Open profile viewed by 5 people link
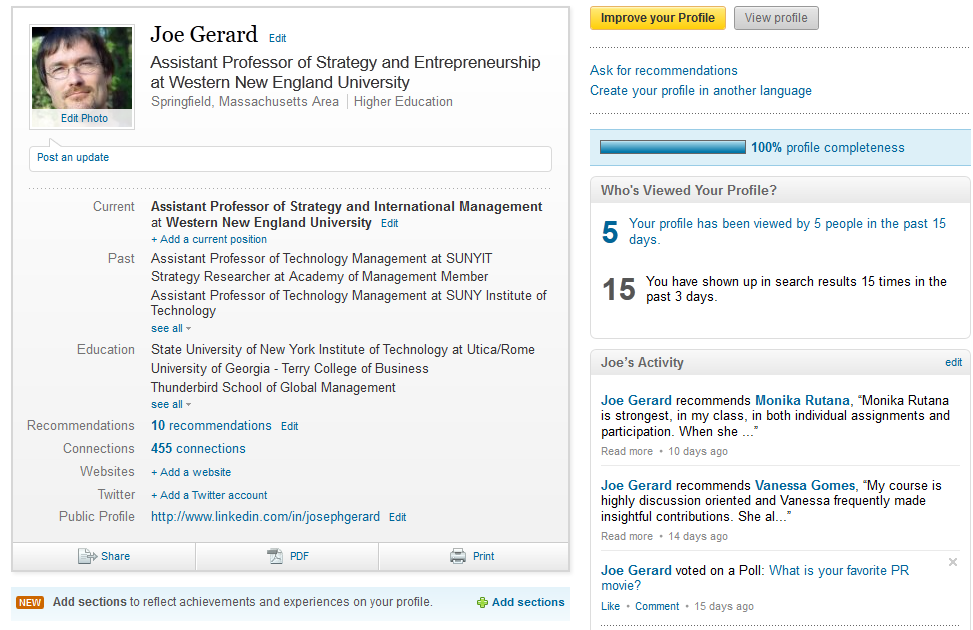The image size is (973, 630). (787, 232)
